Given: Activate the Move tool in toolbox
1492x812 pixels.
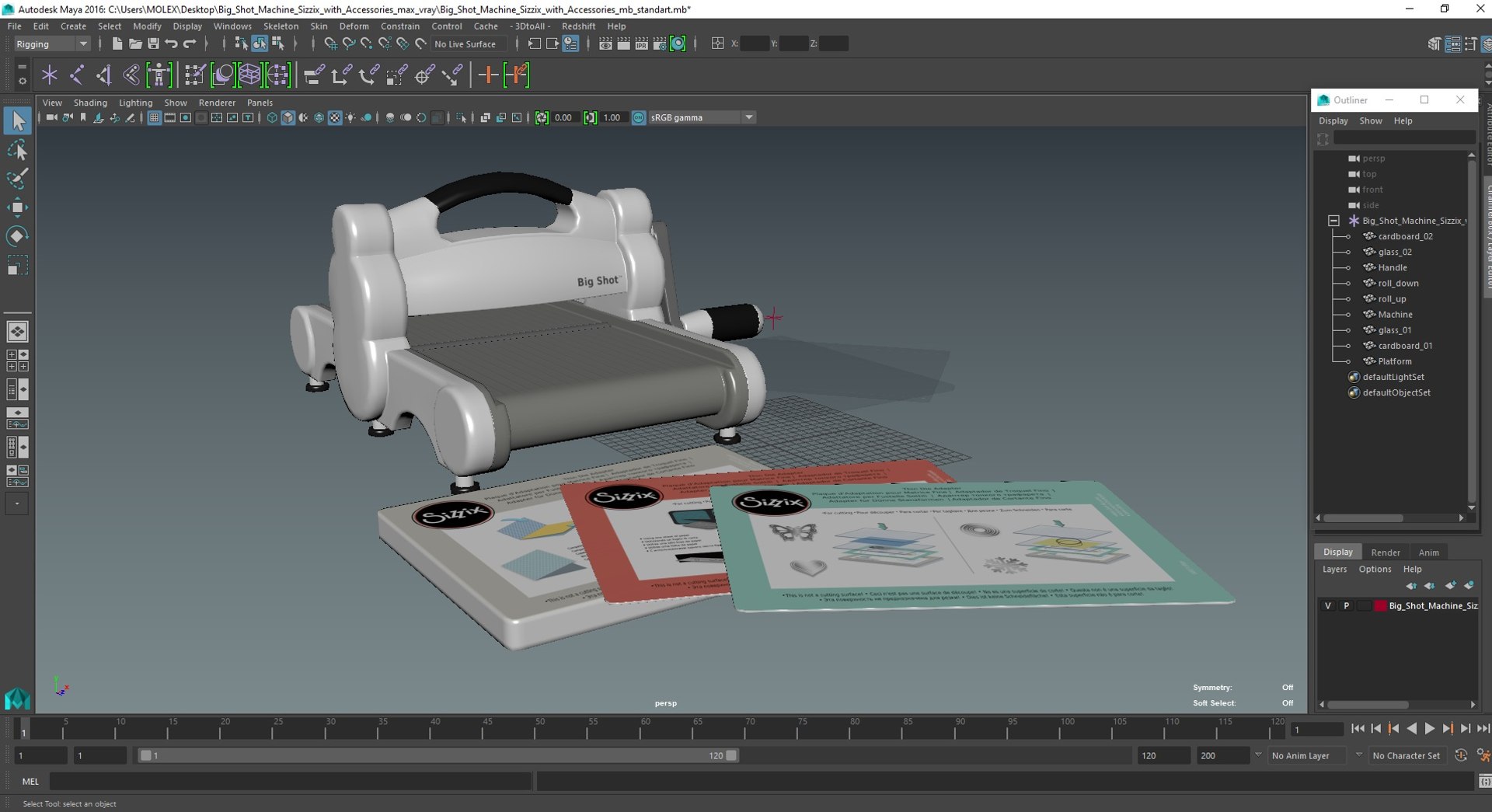Looking at the screenshot, I should pos(17,207).
